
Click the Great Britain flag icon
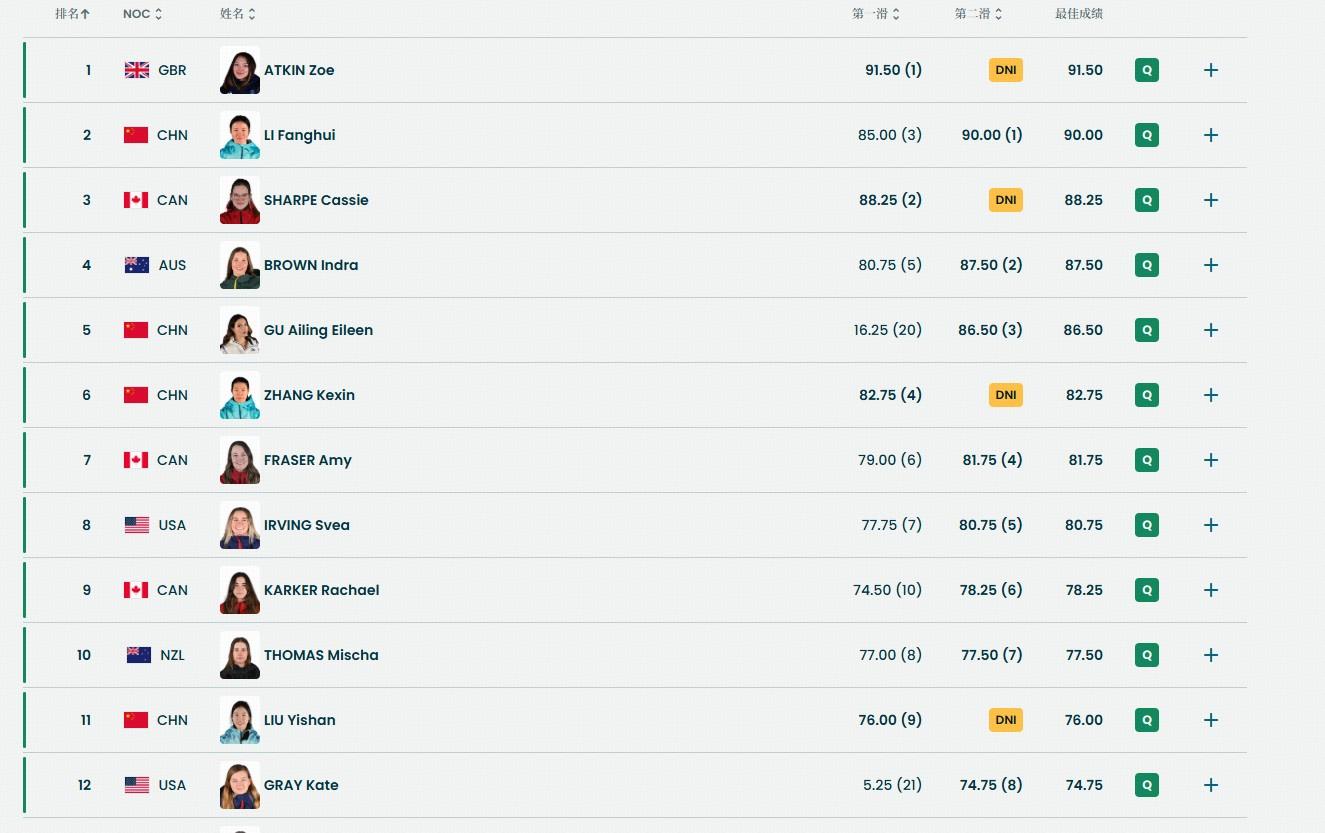click(x=137, y=70)
